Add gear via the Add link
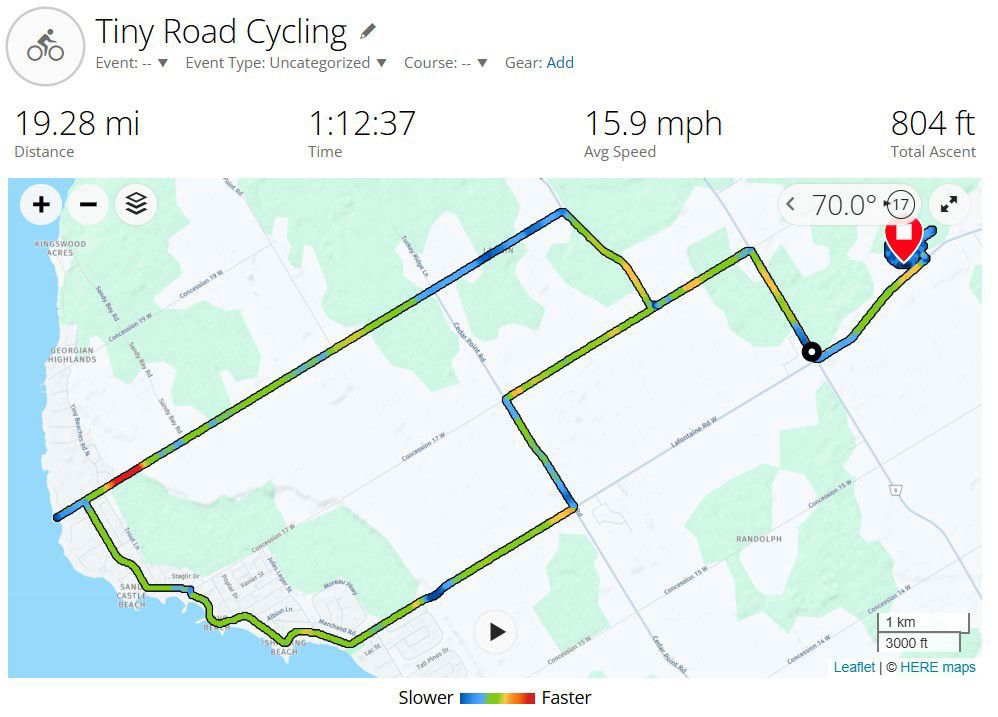The height and width of the screenshot is (717, 998). click(560, 62)
